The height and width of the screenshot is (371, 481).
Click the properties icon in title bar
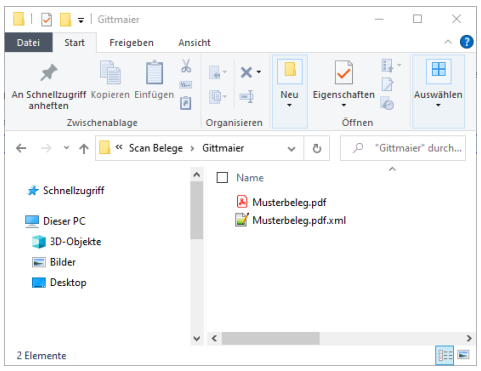tap(46, 20)
